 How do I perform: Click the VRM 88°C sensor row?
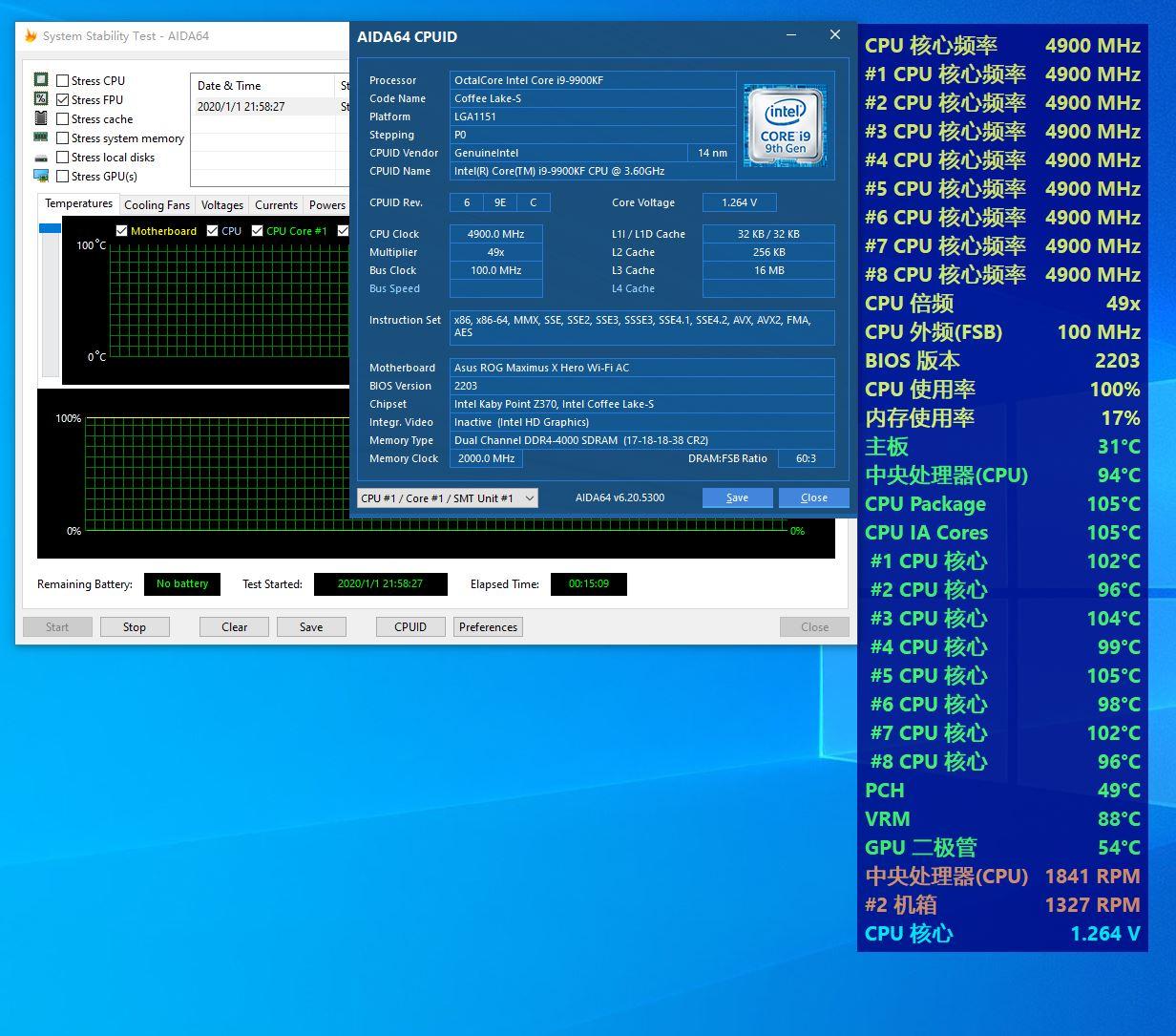point(1002,819)
